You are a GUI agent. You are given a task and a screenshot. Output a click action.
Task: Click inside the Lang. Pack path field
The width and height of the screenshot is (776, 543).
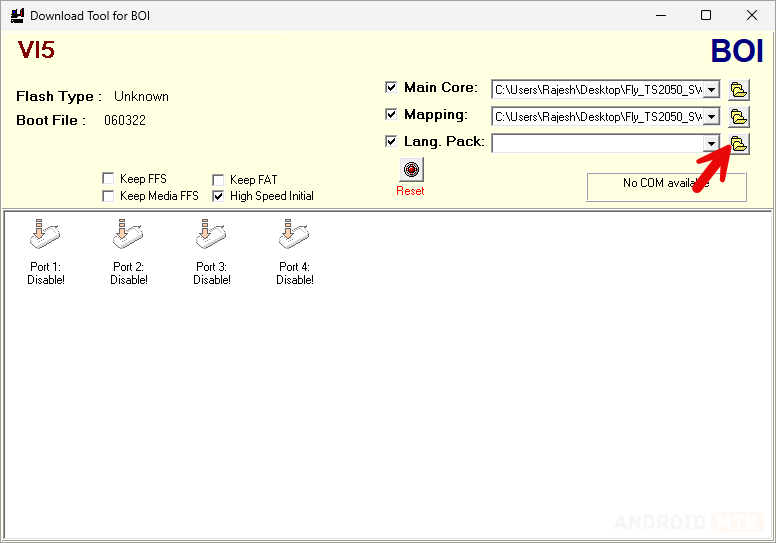click(x=596, y=143)
